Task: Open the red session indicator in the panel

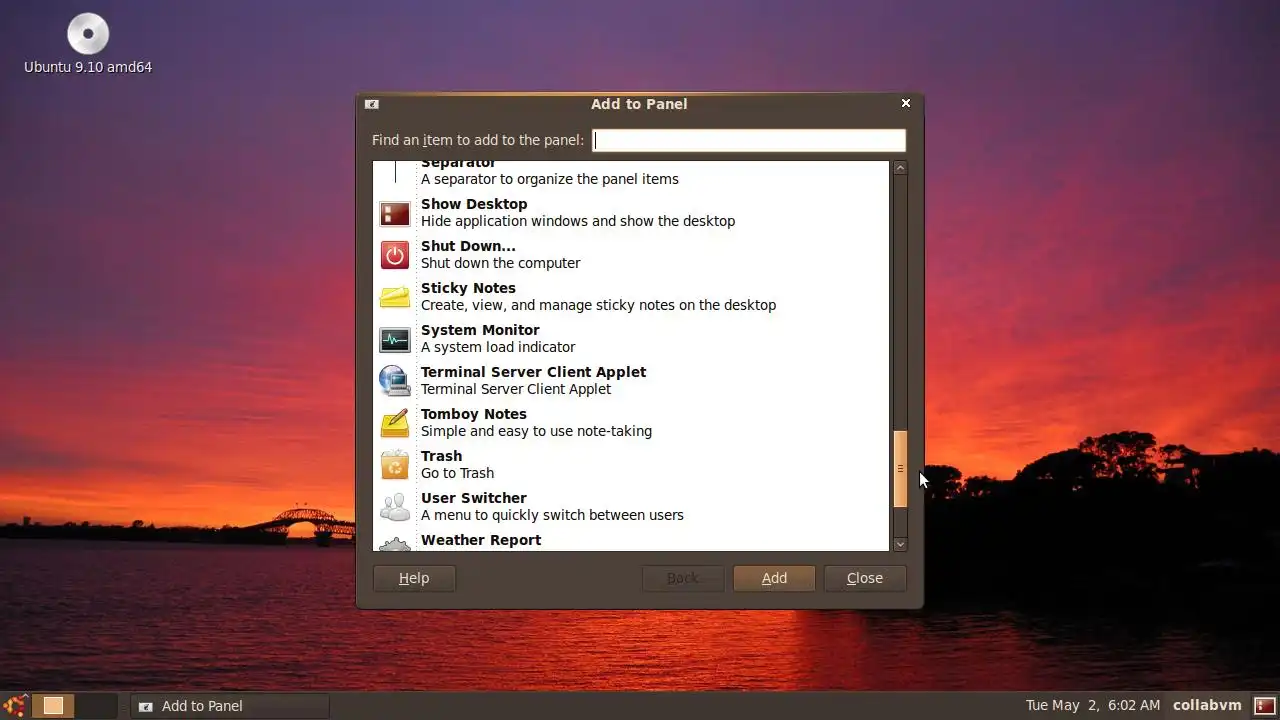Action: [1265, 705]
